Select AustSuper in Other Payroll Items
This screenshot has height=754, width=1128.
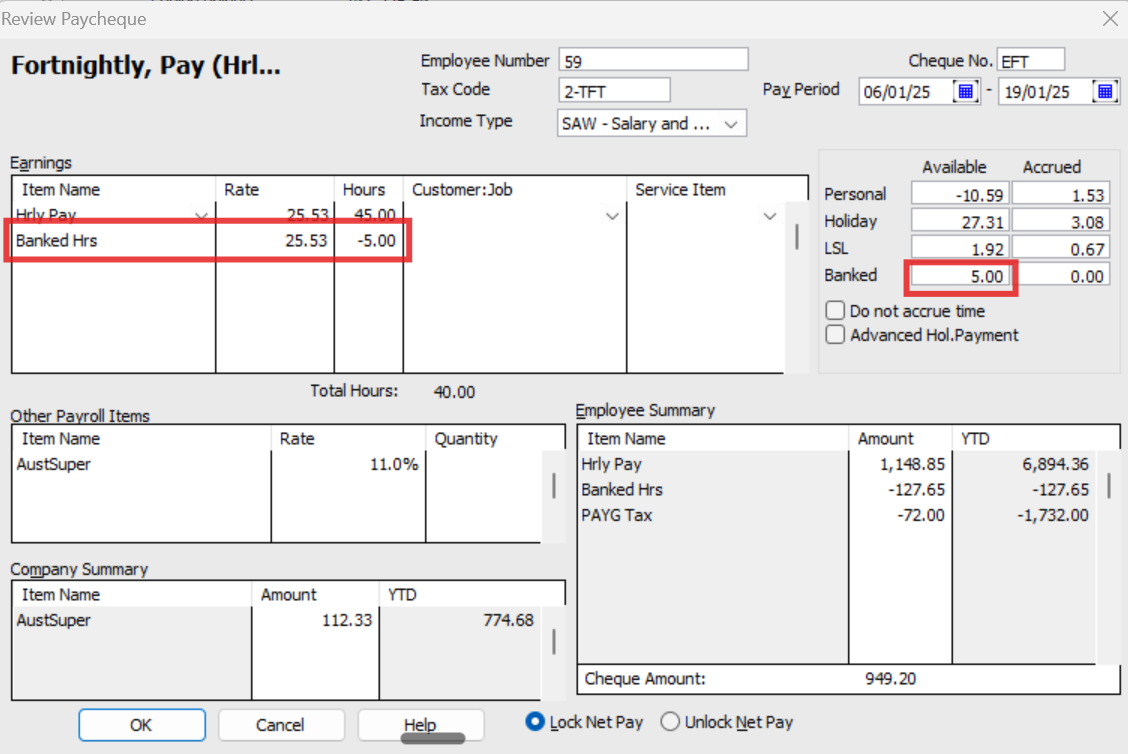(x=54, y=465)
